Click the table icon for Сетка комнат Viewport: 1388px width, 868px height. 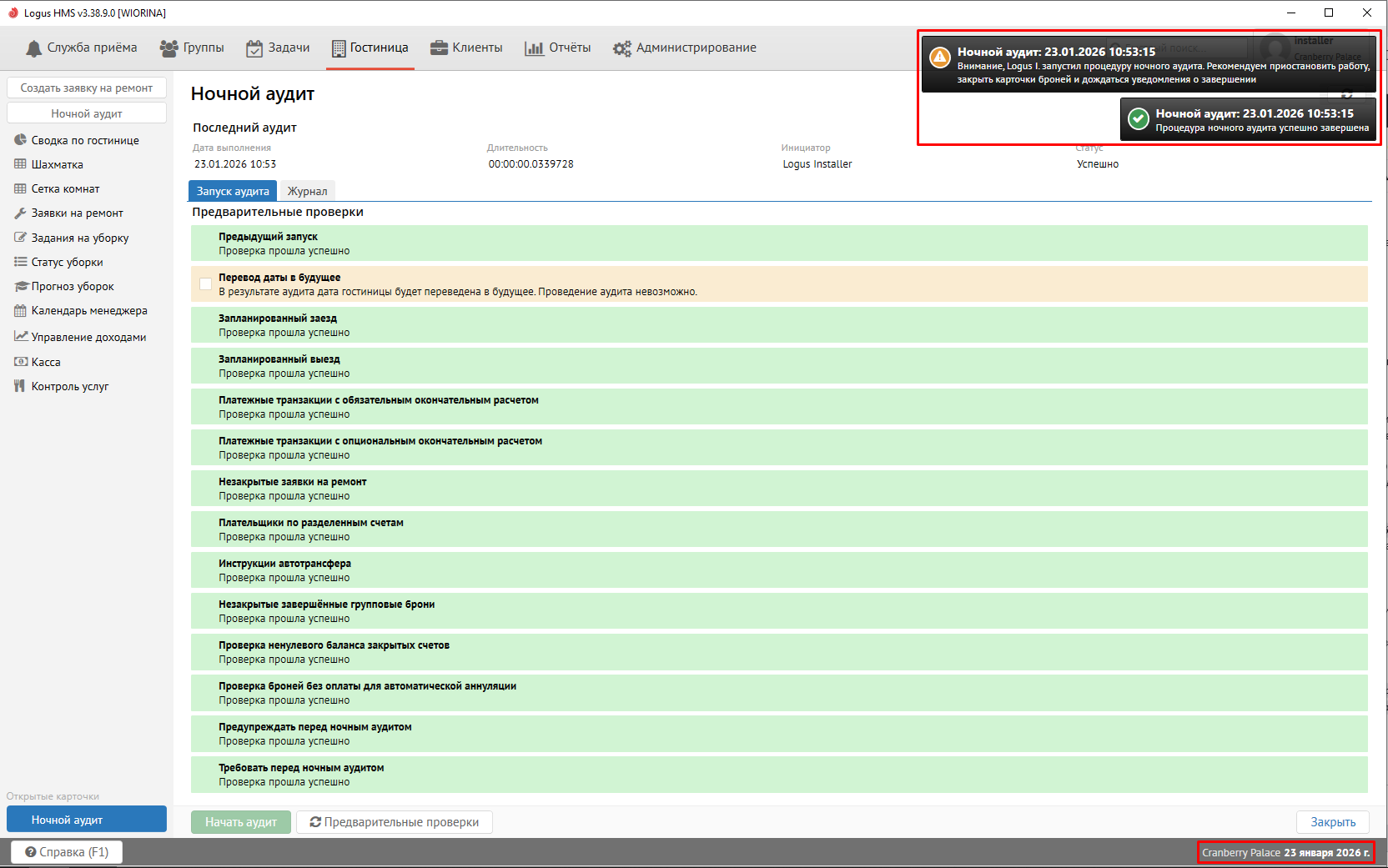tap(21, 188)
